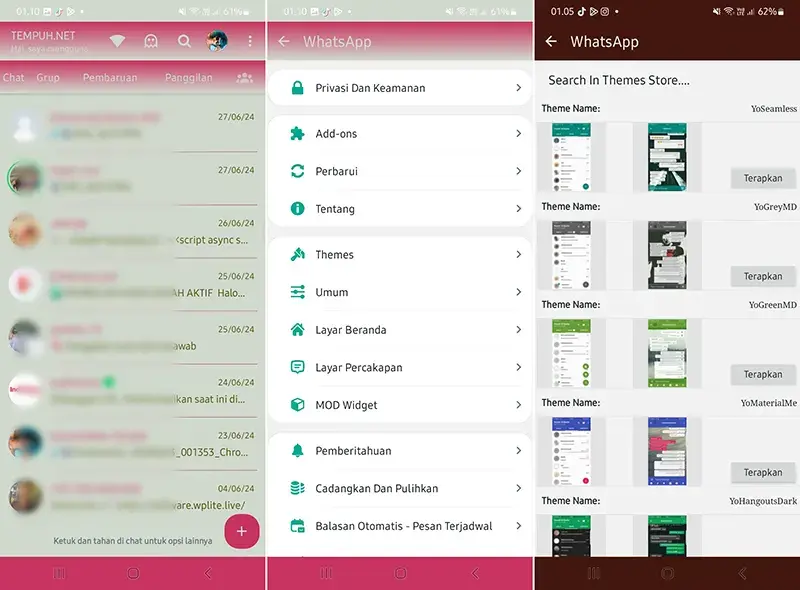
Task: Apply the YoGreyMD theme with Terapkan
Action: (x=763, y=276)
